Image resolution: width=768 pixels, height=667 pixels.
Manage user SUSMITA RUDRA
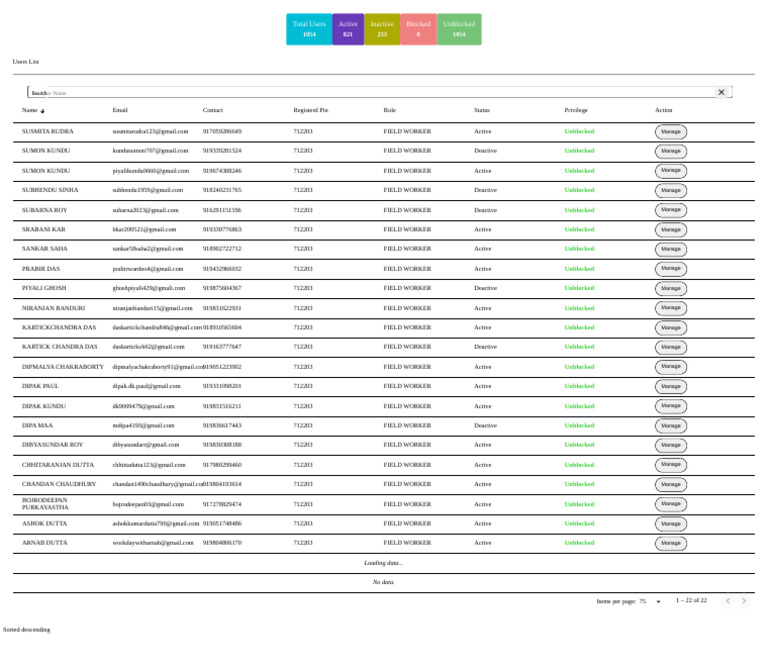[x=671, y=132]
